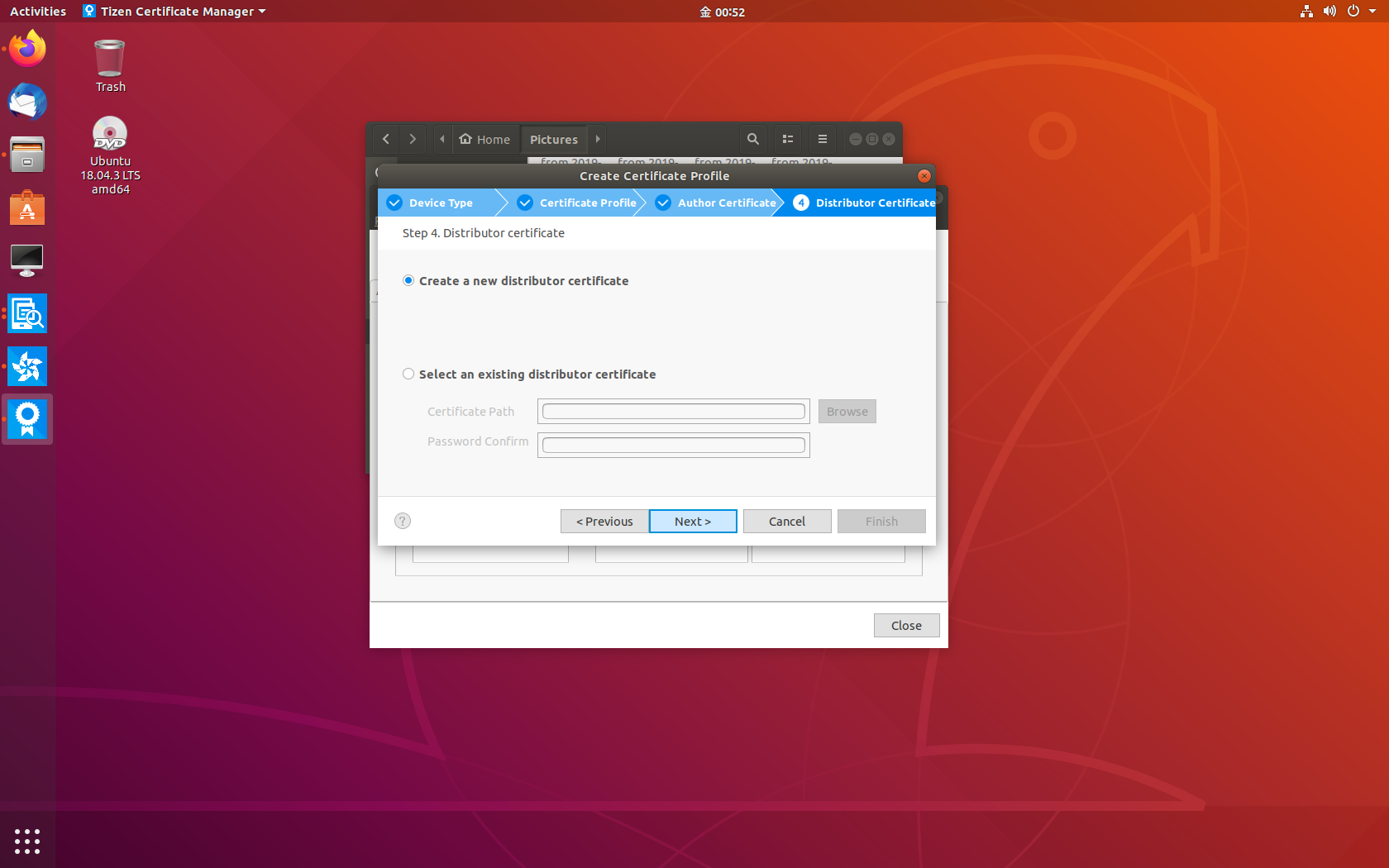The image size is (1389, 868).
Task: Open the Files hamburger menu
Action: (822, 139)
